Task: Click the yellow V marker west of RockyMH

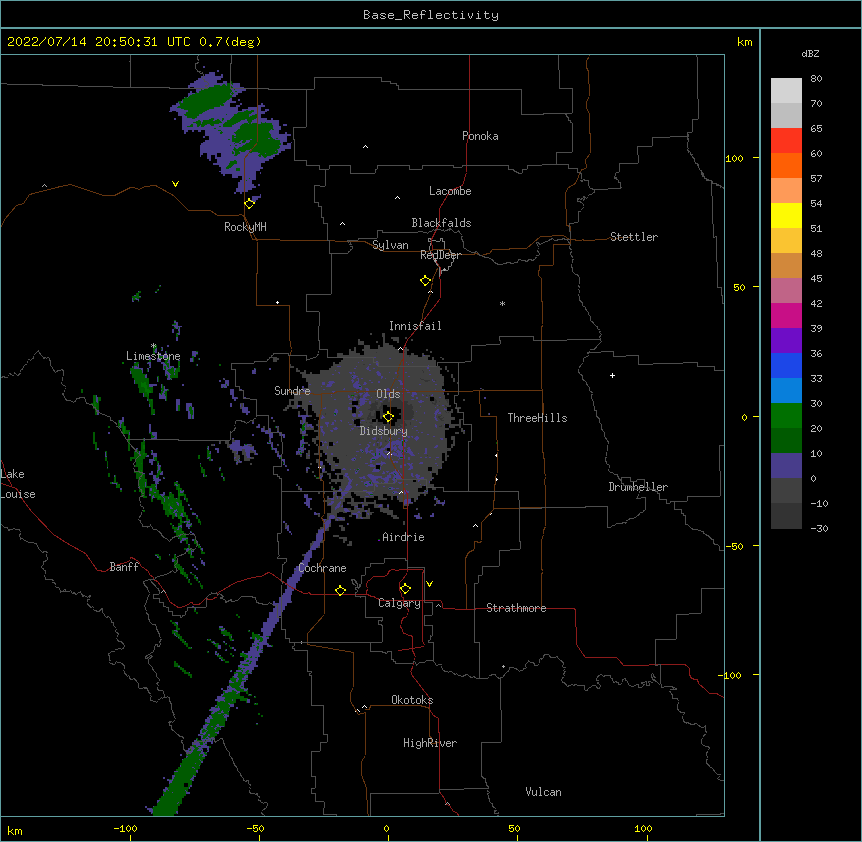Action: (175, 184)
